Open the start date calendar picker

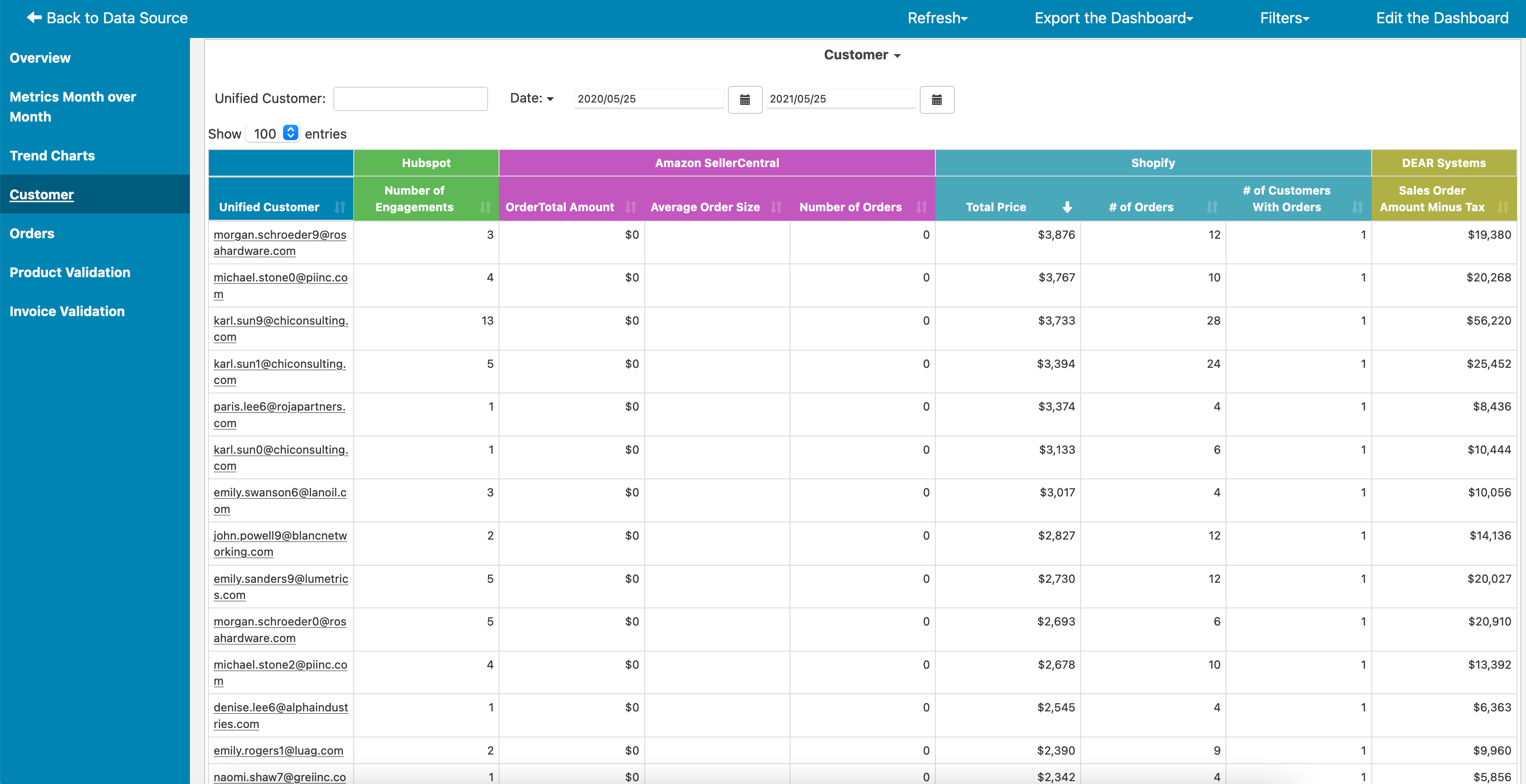coord(744,100)
